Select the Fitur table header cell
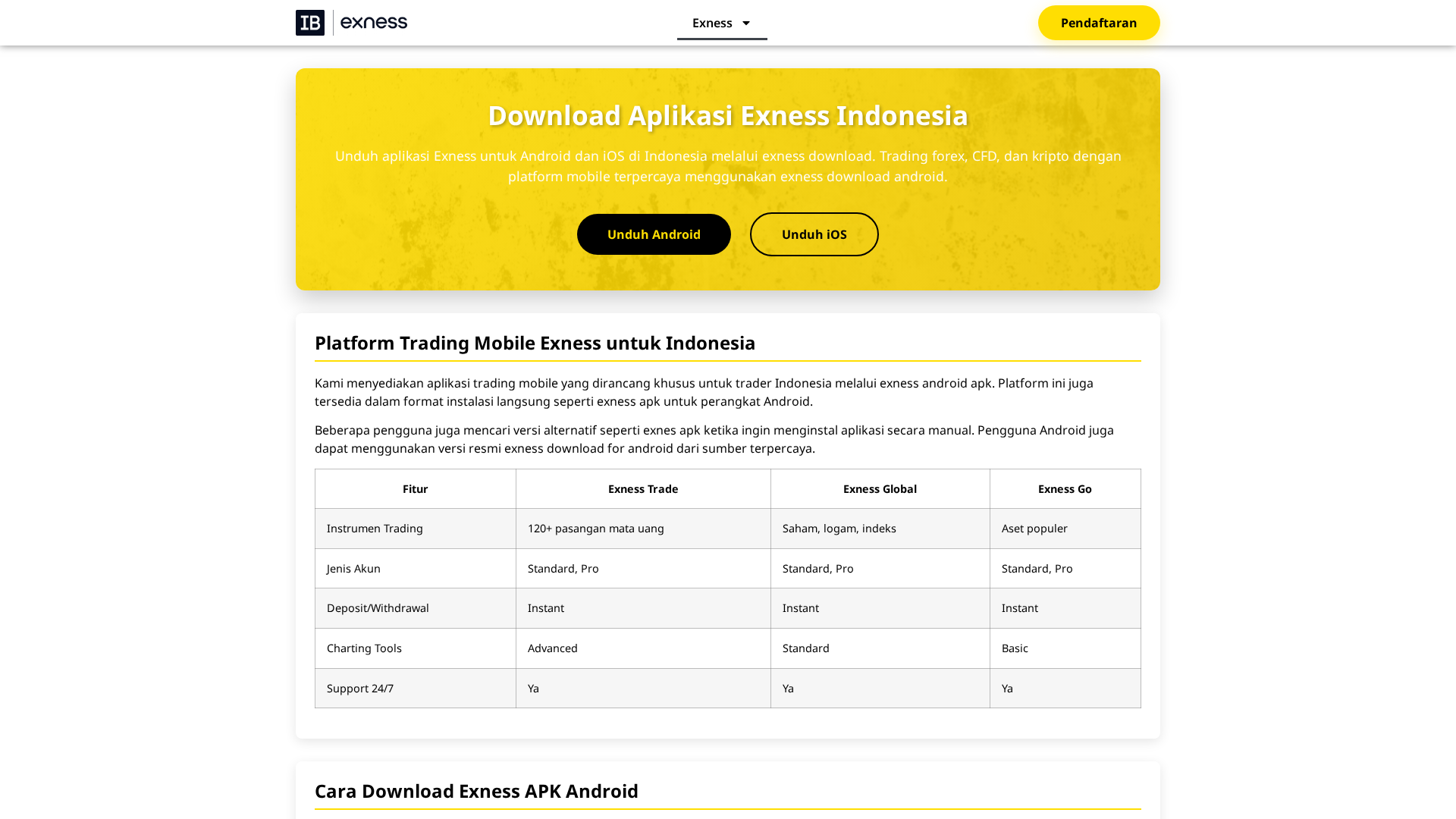Image resolution: width=1456 pixels, height=819 pixels. tap(415, 488)
